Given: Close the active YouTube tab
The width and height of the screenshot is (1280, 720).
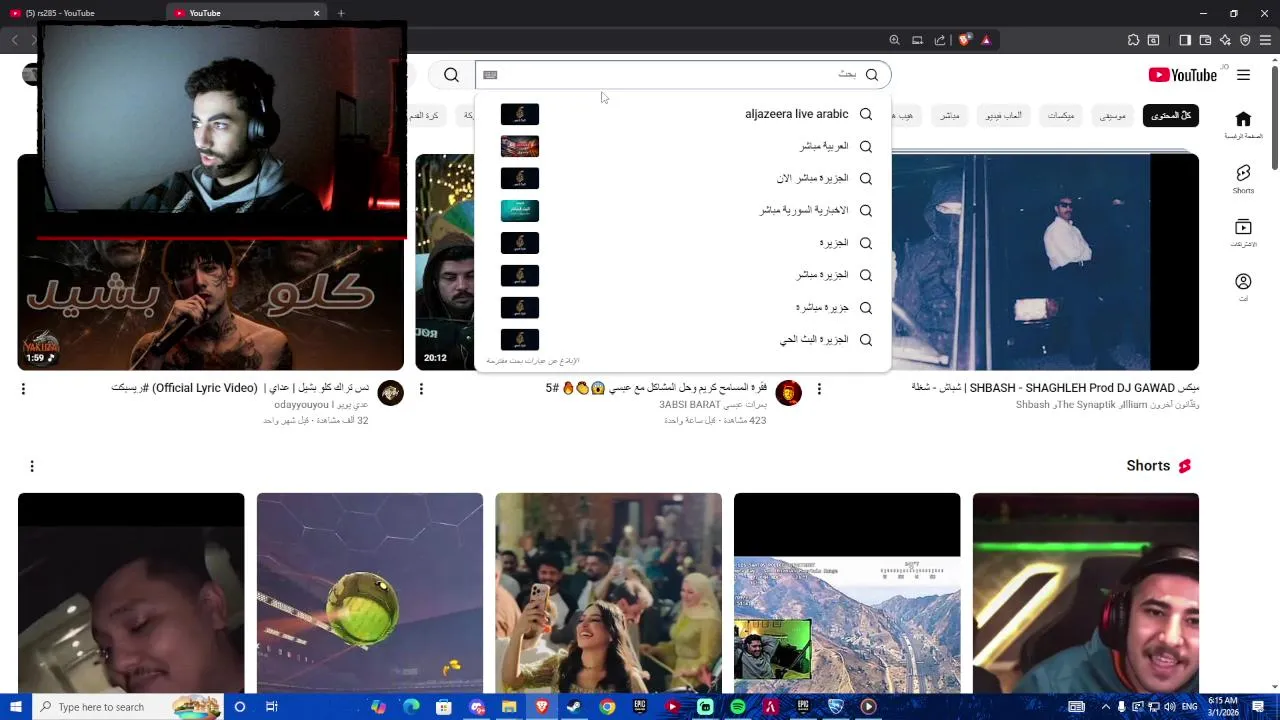Looking at the screenshot, I should click(x=316, y=13).
